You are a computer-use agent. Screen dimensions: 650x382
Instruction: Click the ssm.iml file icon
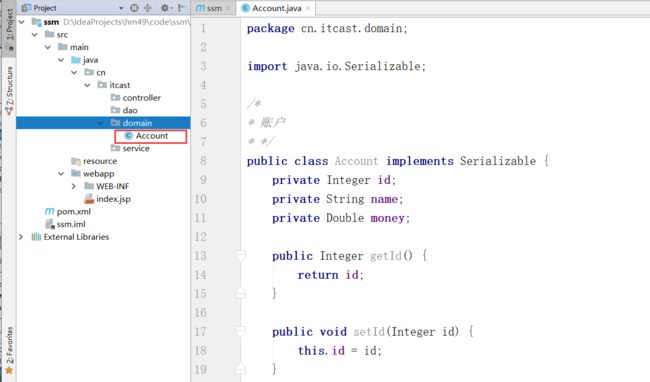(x=50, y=224)
